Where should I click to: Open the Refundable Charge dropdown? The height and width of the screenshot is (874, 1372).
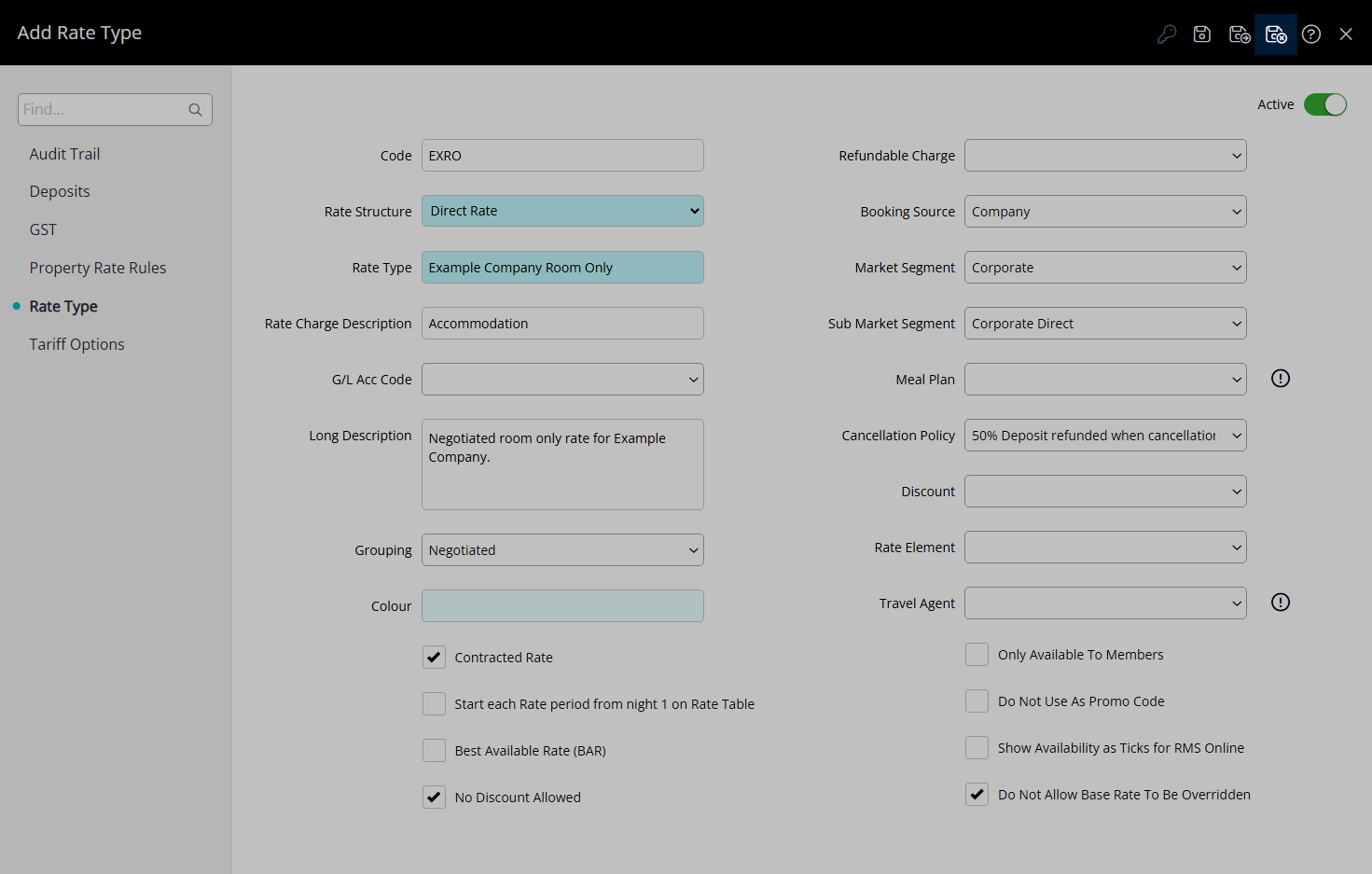click(1105, 156)
